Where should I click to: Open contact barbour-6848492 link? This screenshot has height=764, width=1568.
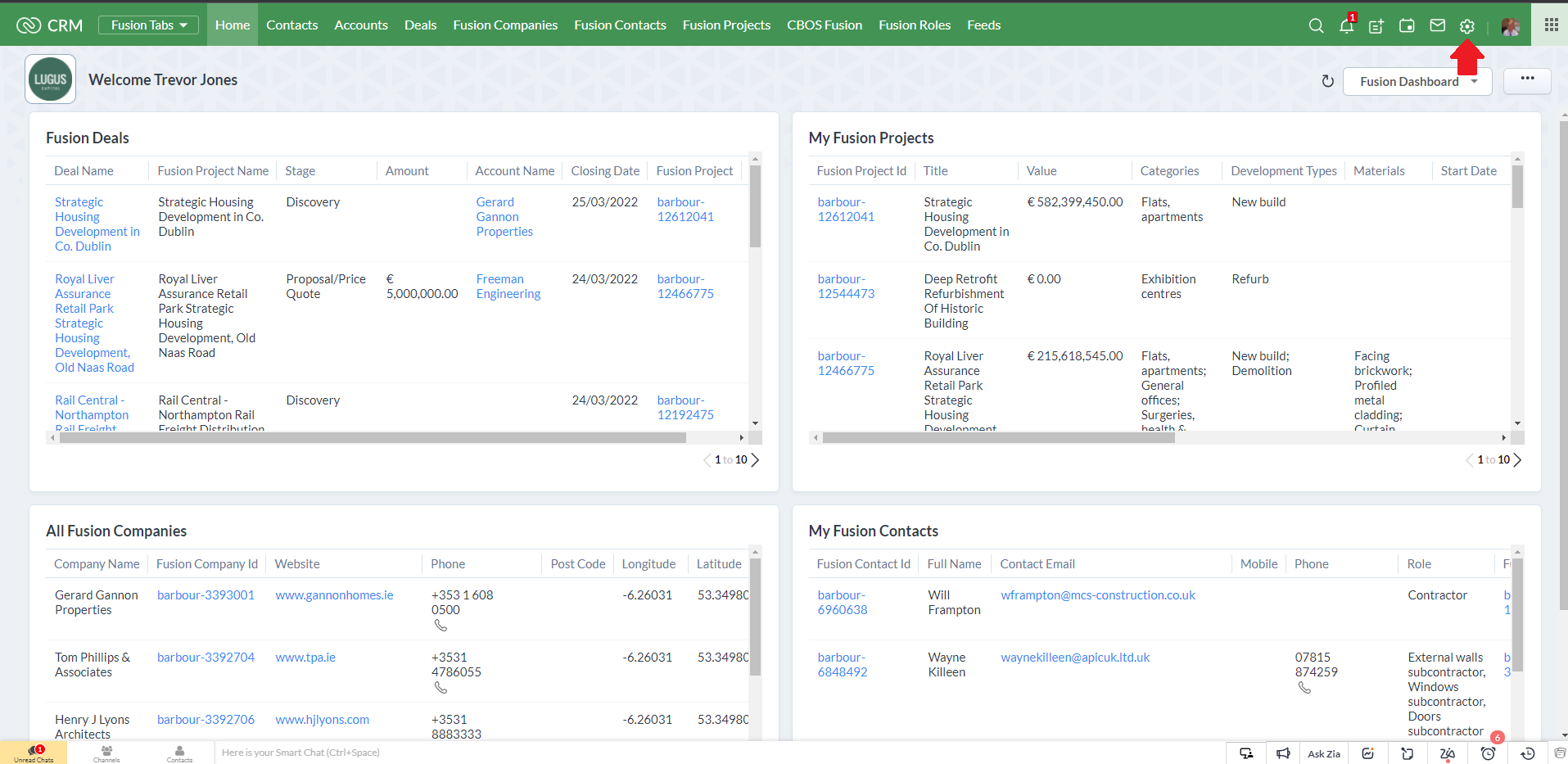pyautogui.click(x=843, y=665)
